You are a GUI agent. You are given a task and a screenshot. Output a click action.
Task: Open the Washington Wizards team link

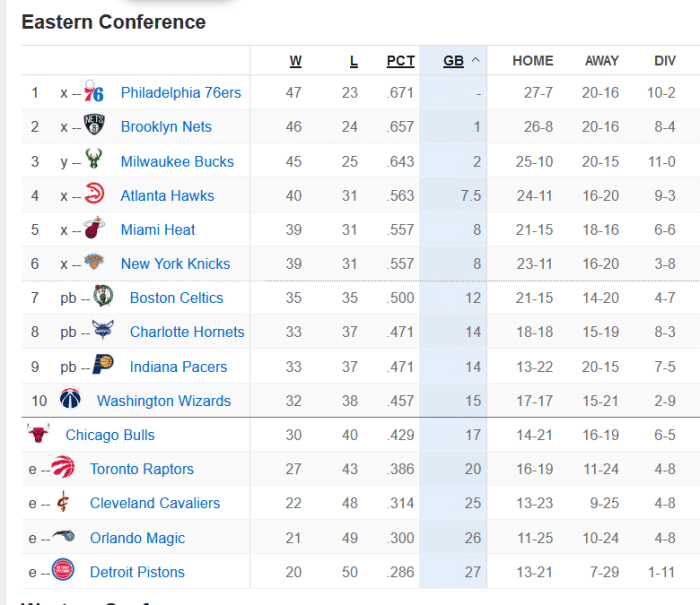[164, 401]
